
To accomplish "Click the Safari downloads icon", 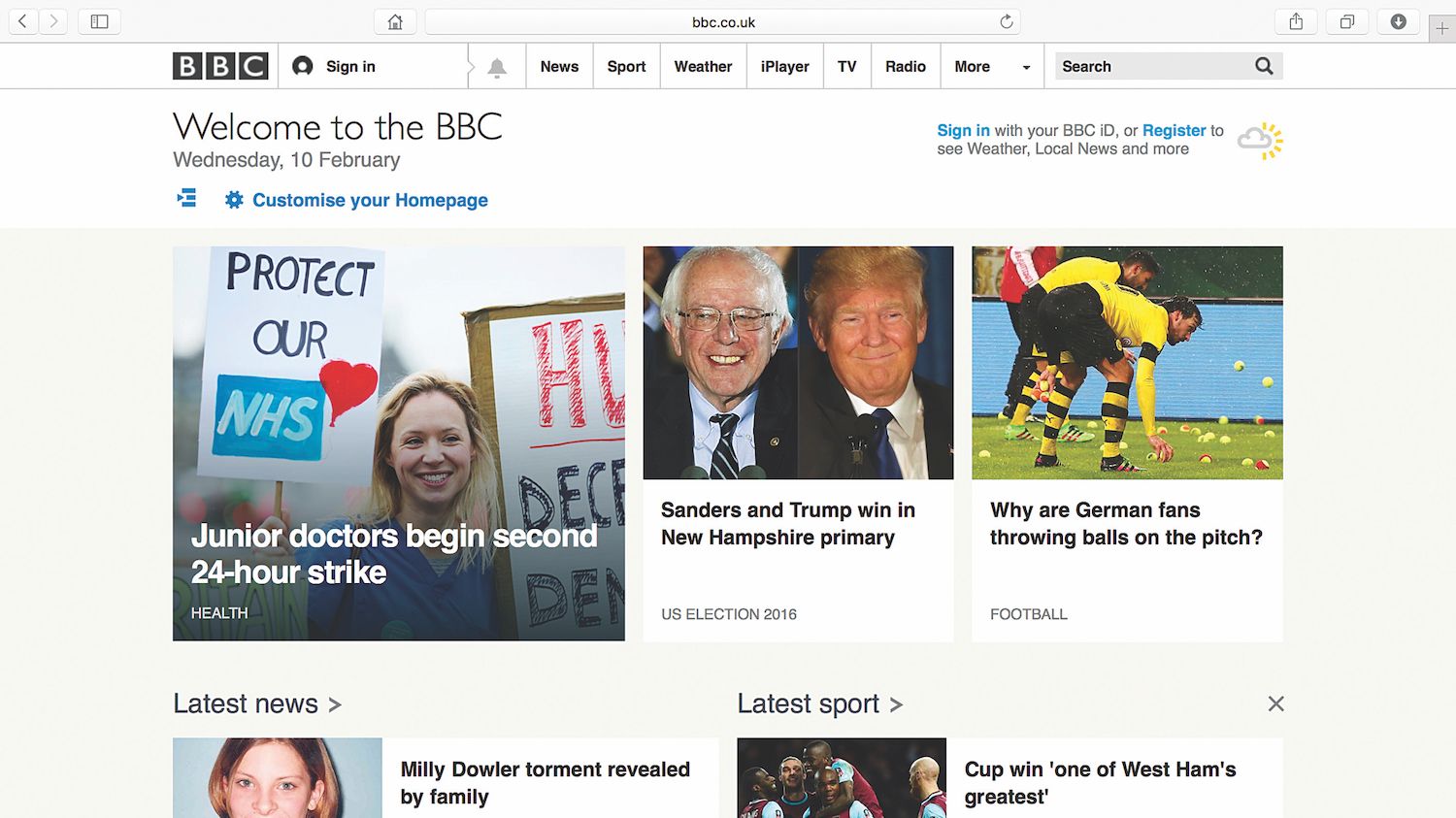I will coord(1399,20).
